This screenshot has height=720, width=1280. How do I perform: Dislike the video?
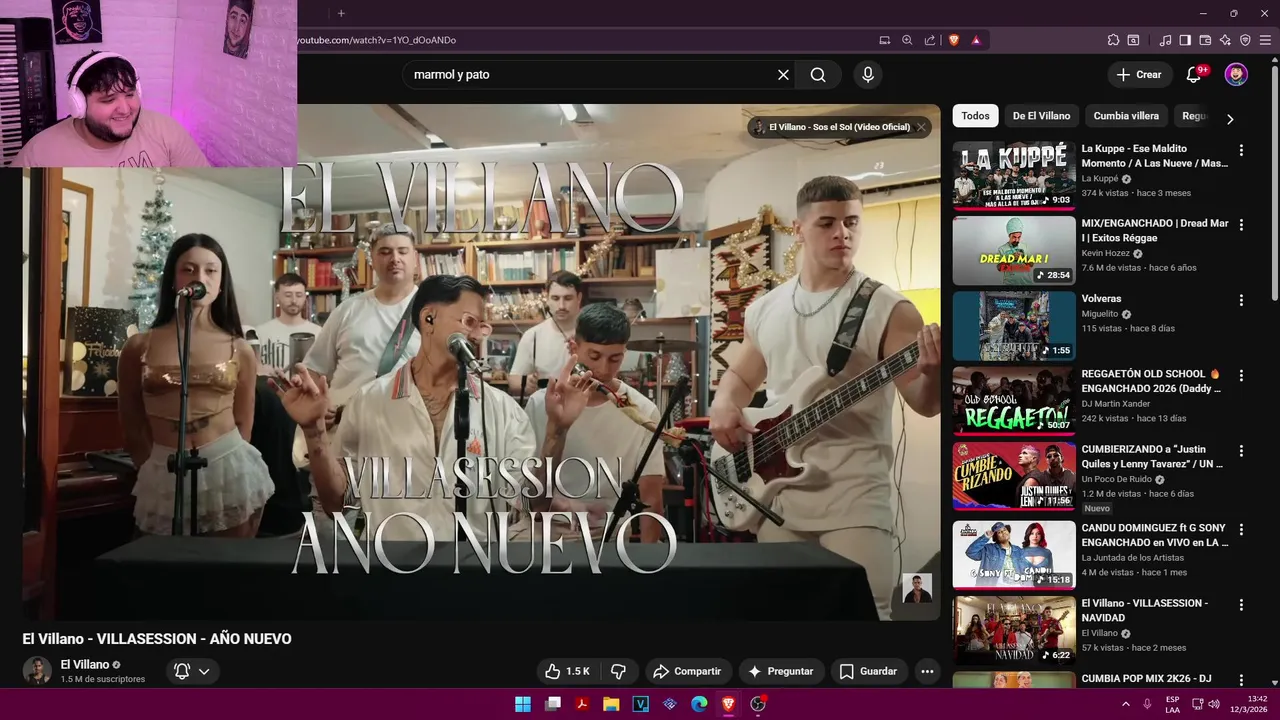click(x=618, y=671)
